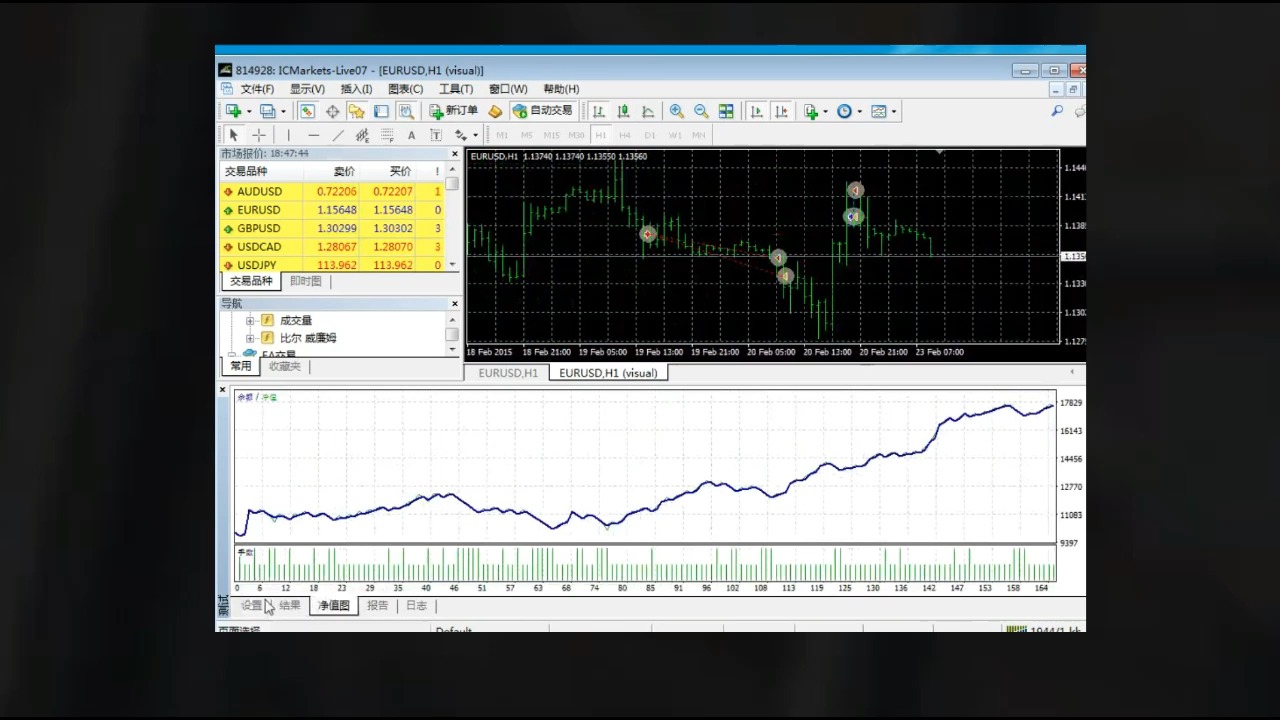Open the periods clock icon
The height and width of the screenshot is (720, 1280).
click(x=844, y=111)
